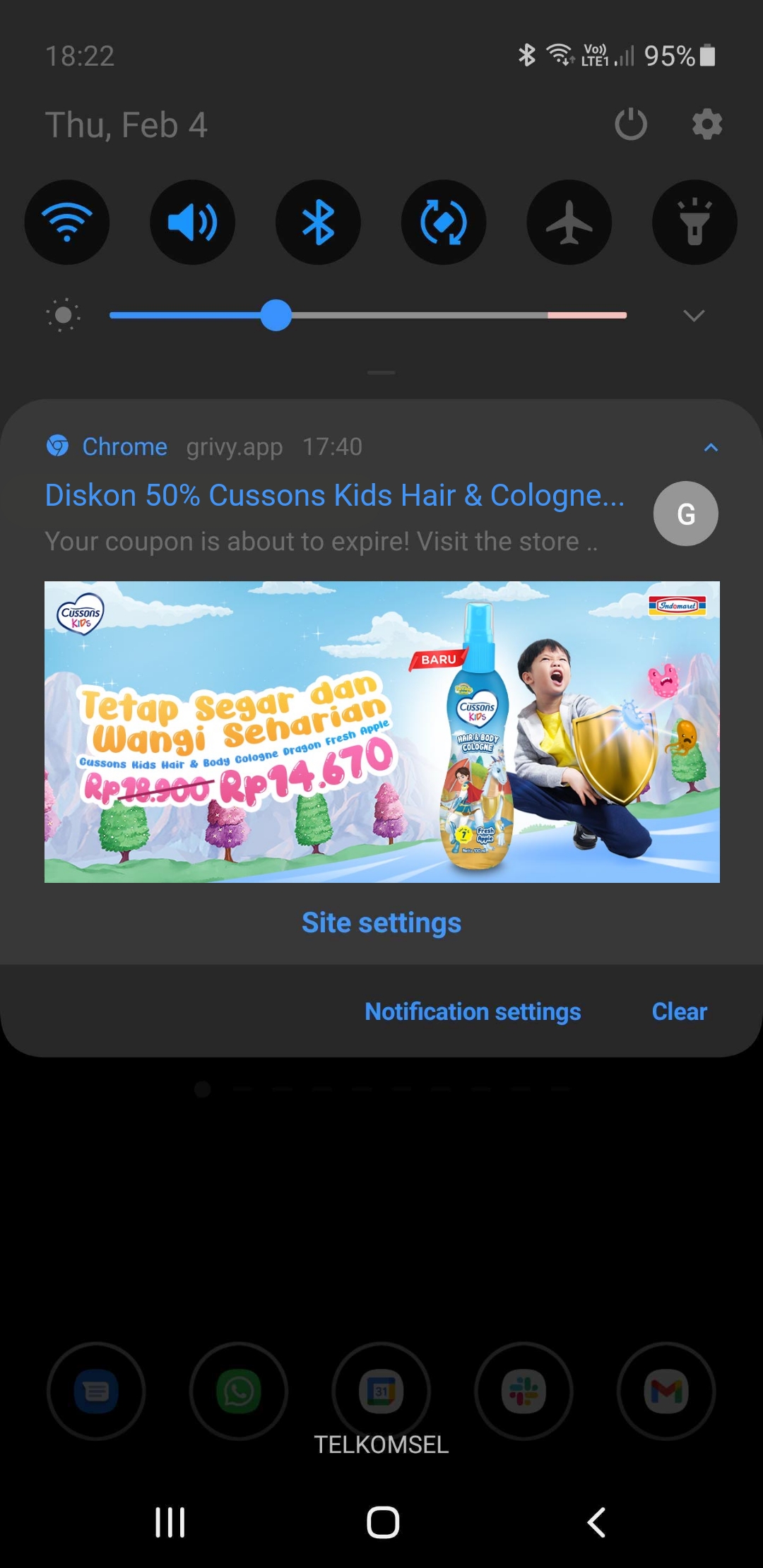
Task: Go to home via navigation button
Action: pyautogui.click(x=383, y=1522)
